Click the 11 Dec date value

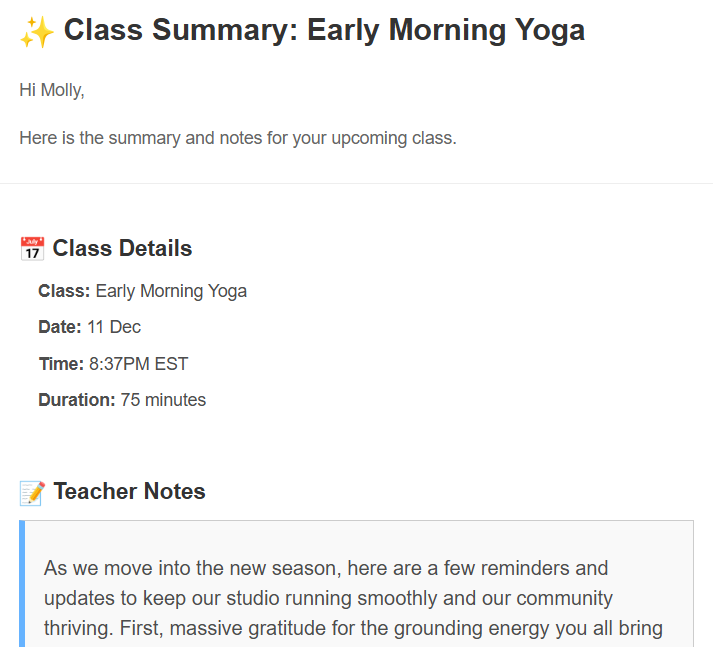(114, 327)
